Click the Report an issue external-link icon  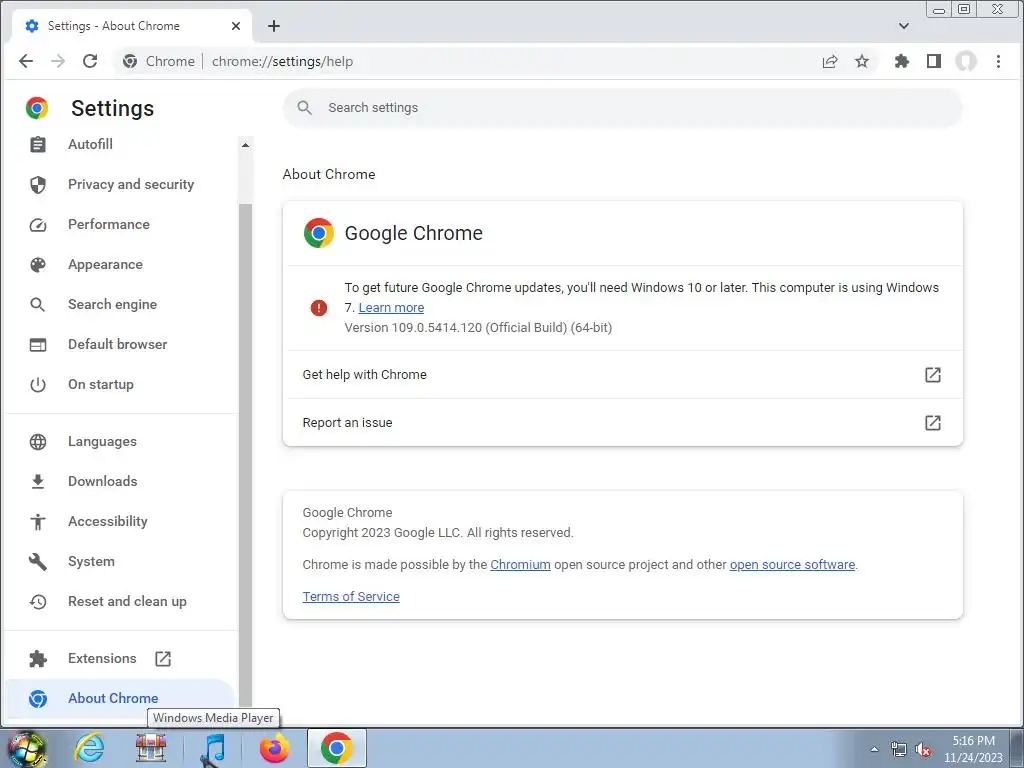click(x=933, y=423)
